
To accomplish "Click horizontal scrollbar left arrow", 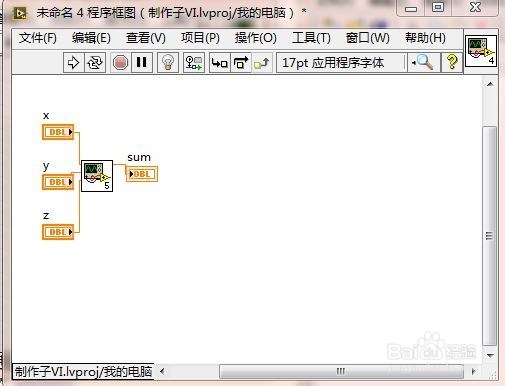I will click(162, 371).
